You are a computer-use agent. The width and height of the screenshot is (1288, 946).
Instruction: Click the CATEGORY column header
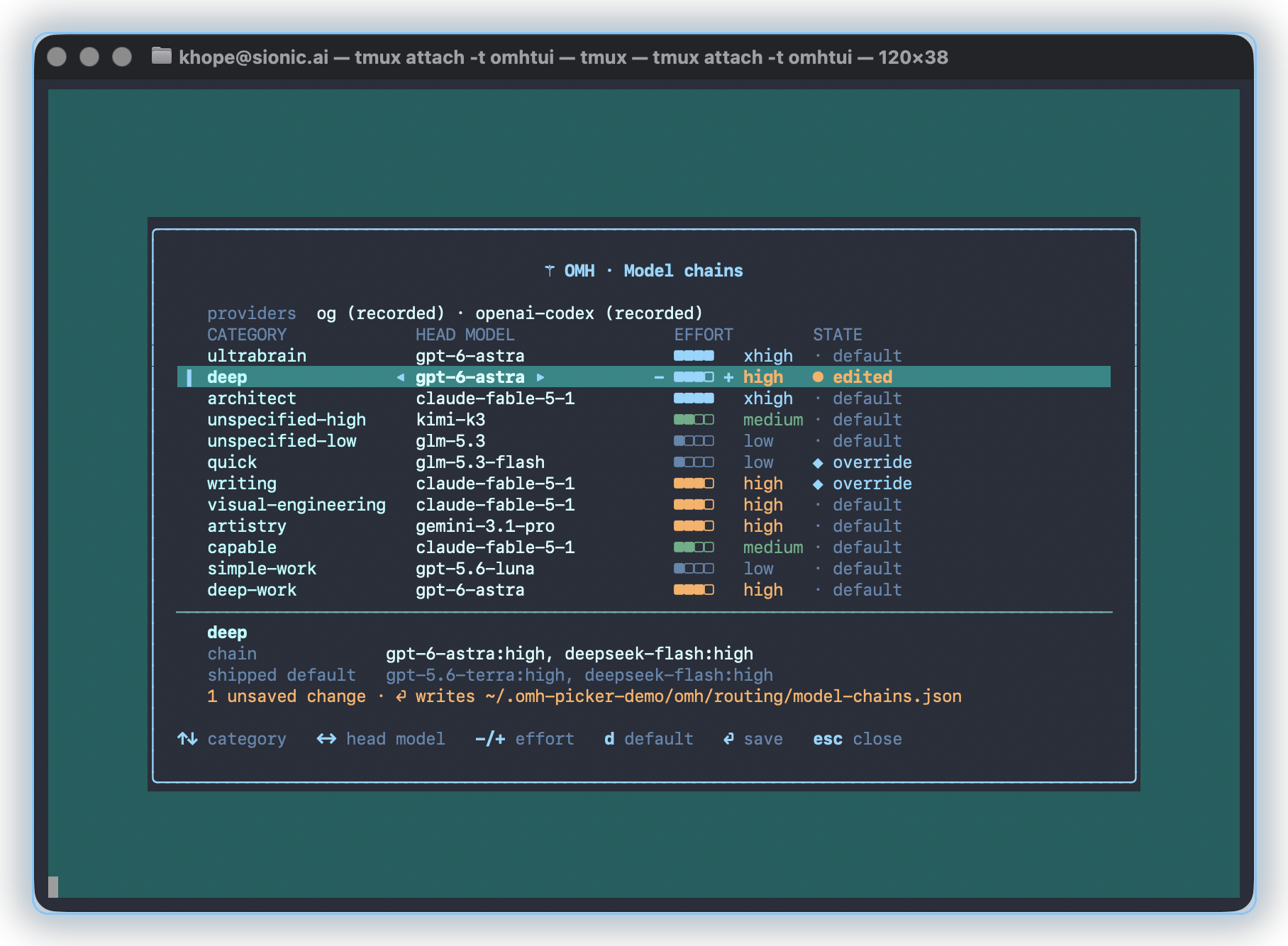[247, 335]
